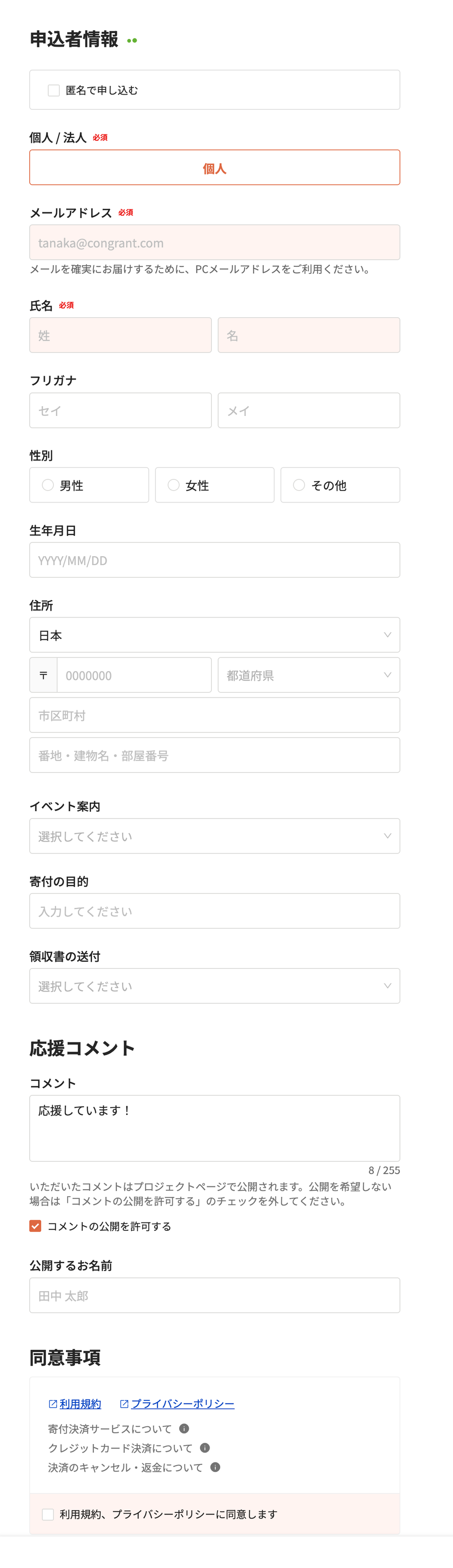The height and width of the screenshot is (1568, 453).
Task: Uncheck コメントの公開を許可する checkbox
Action: click(35, 1226)
